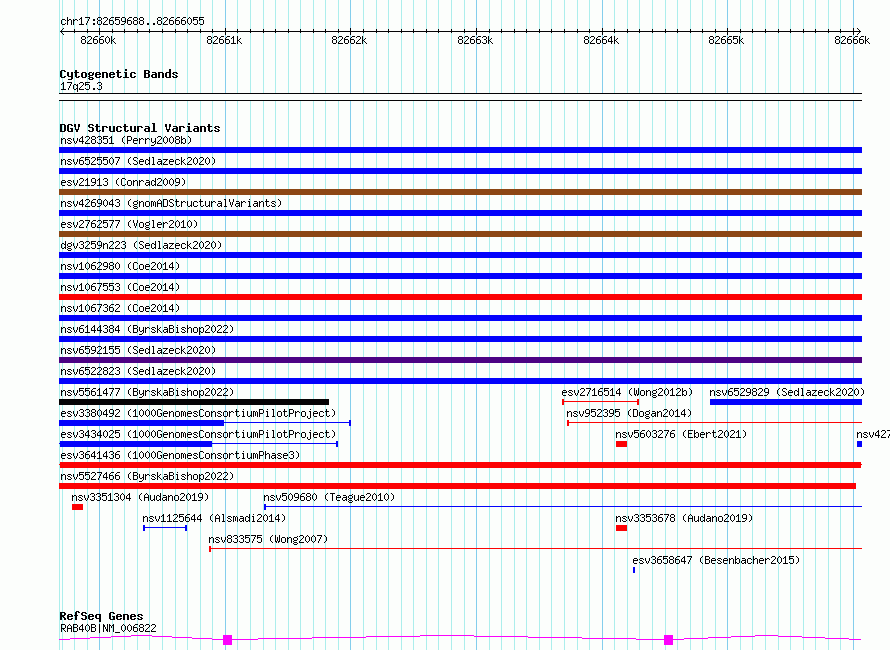Screen dimensions: 890x650
Task: Select the tiny blue mark under esv3658647
Action: point(634,570)
